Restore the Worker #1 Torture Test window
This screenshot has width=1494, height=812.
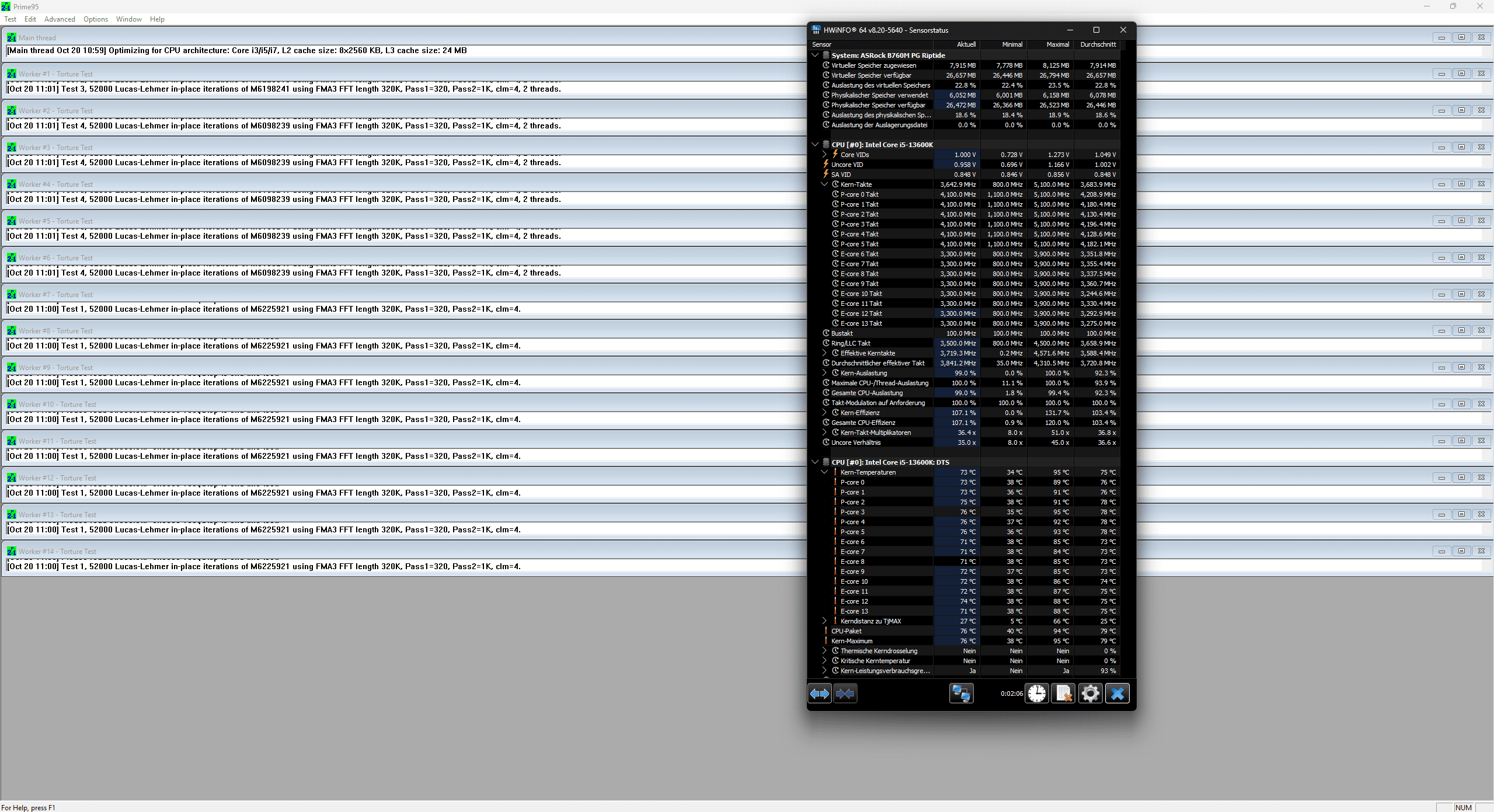pos(1461,74)
